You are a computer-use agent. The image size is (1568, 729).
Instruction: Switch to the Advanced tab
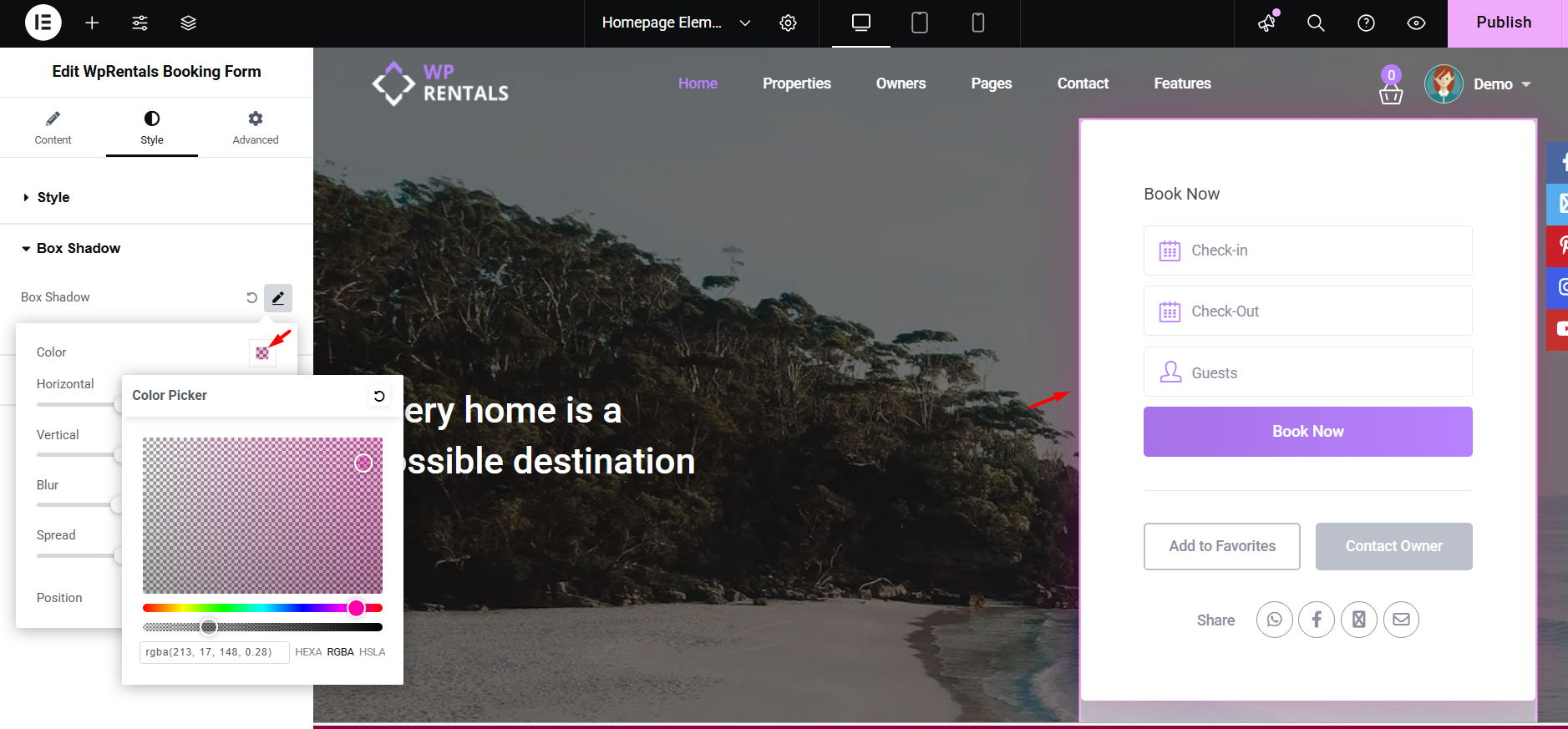(255, 127)
